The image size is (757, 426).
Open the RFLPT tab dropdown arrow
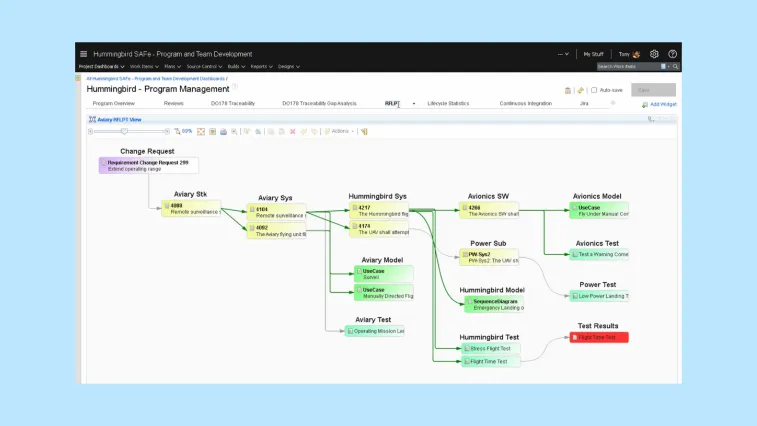click(x=414, y=104)
